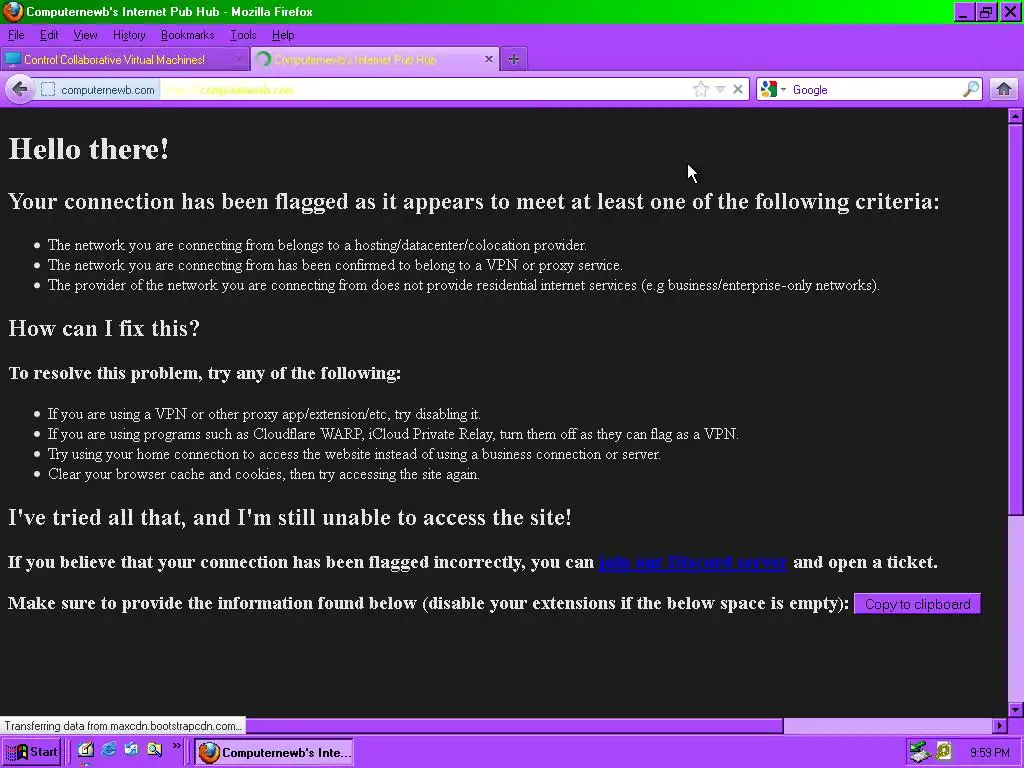This screenshot has width=1024, height=768.
Task: Stop page loading with the X button
Action: point(738,89)
